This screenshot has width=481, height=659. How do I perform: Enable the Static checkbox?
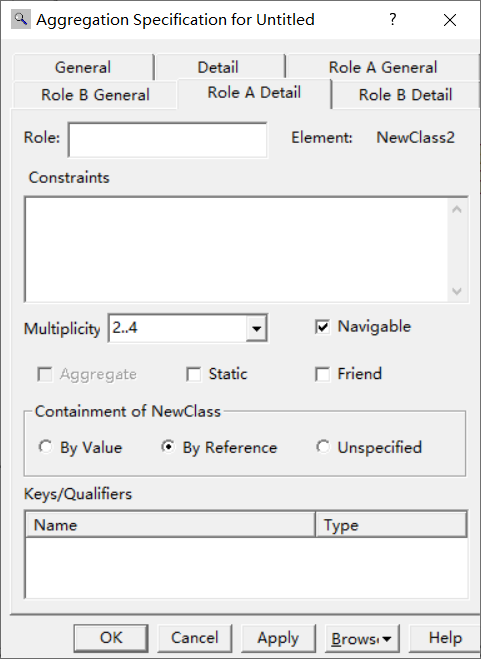(194, 374)
